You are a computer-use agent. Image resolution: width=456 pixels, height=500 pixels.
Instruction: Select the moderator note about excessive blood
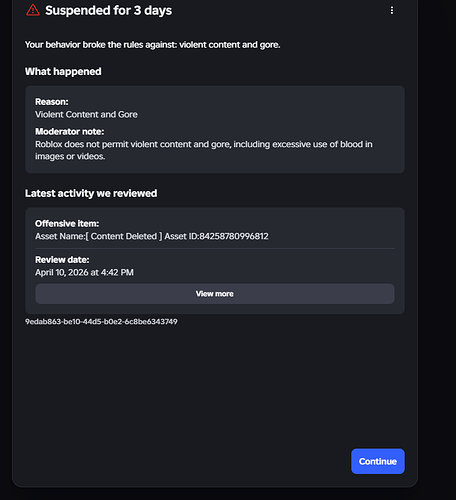pyautogui.click(x=204, y=150)
